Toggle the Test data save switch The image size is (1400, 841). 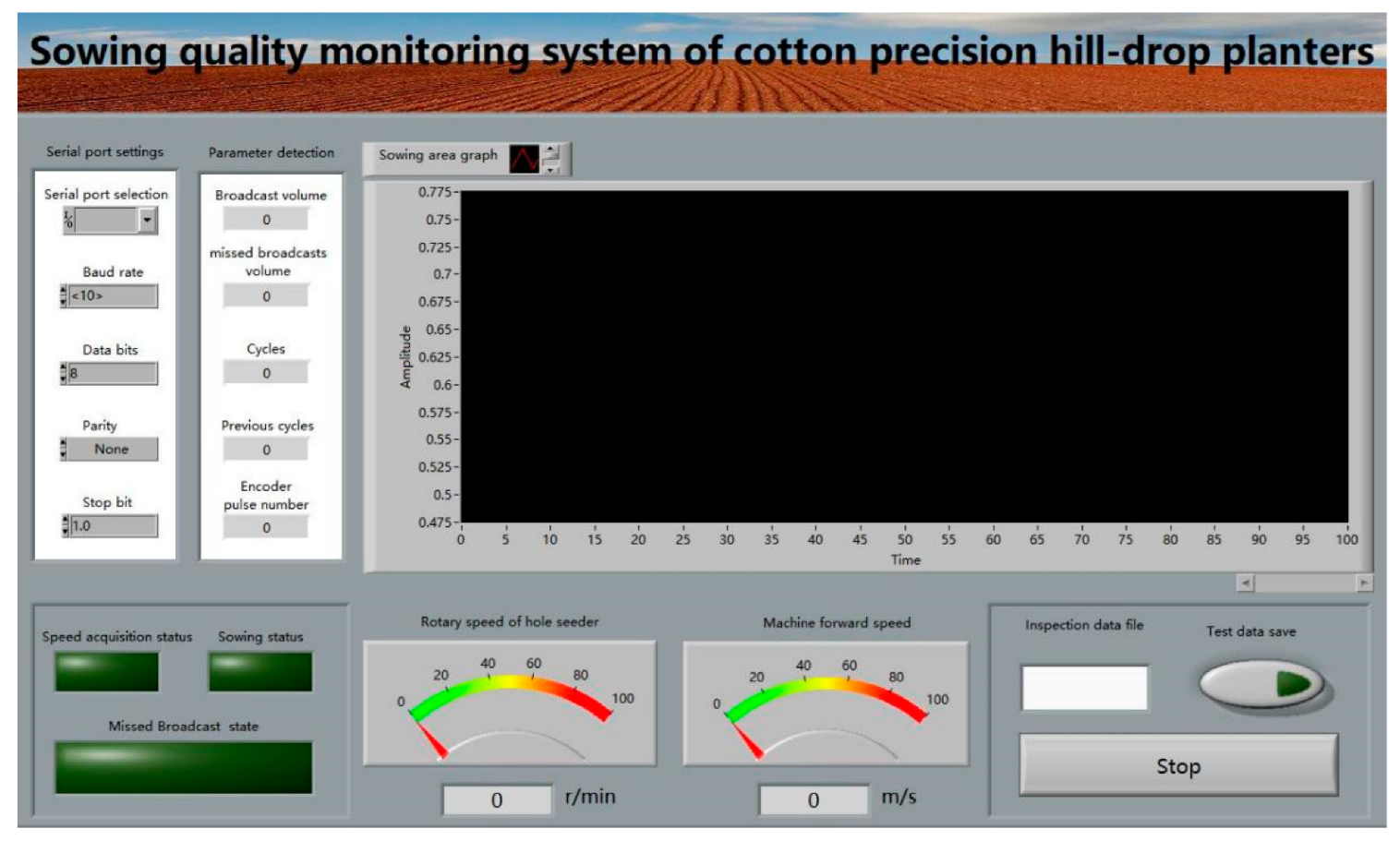tap(1261, 684)
